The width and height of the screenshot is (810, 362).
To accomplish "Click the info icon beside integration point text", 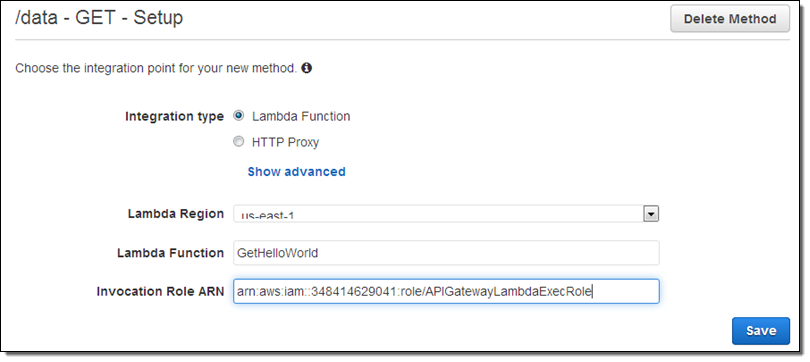I will pyautogui.click(x=306, y=68).
